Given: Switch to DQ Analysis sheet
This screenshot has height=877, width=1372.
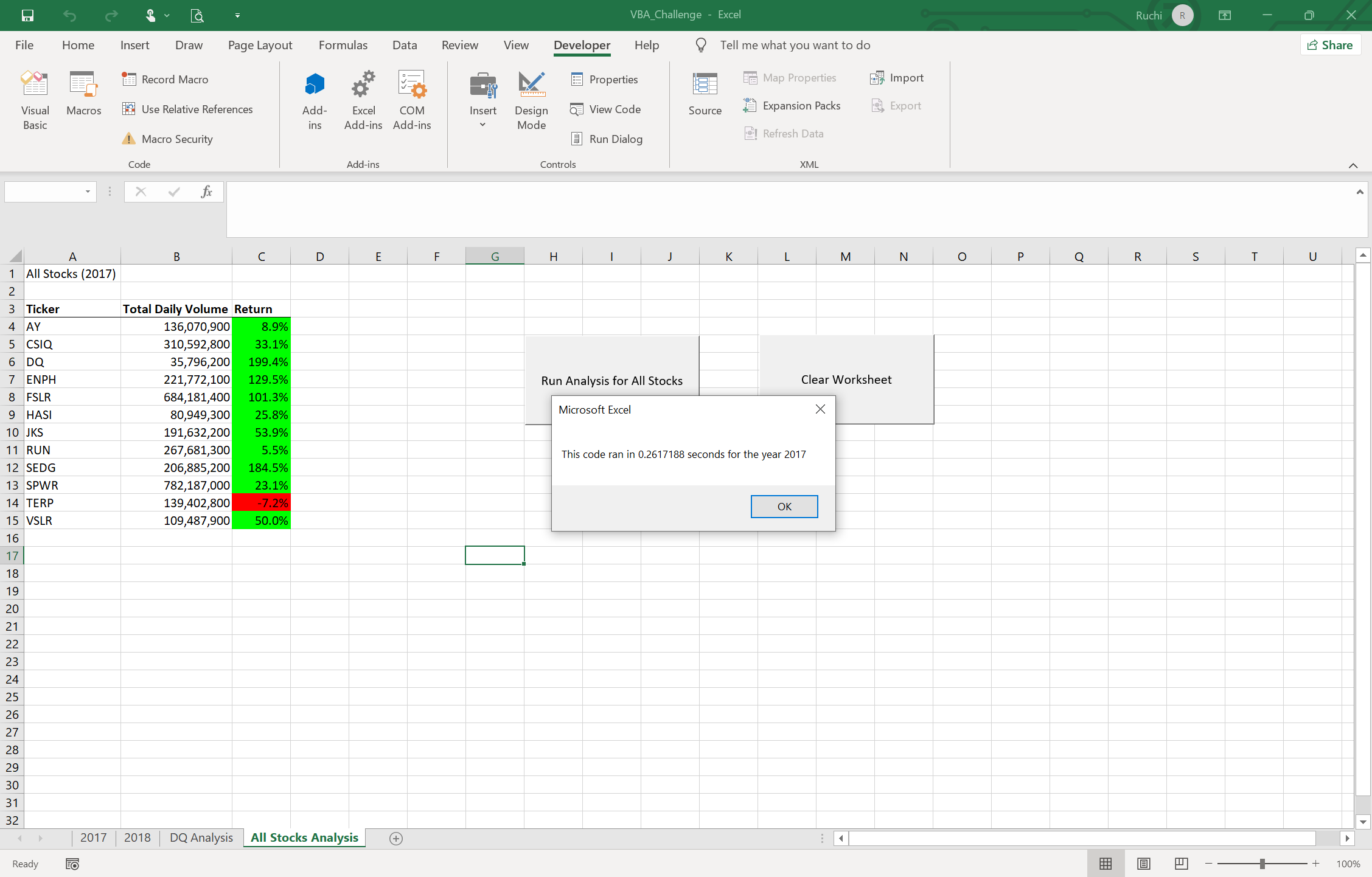Looking at the screenshot, I should pyautogui.click(x=201, y=837).
